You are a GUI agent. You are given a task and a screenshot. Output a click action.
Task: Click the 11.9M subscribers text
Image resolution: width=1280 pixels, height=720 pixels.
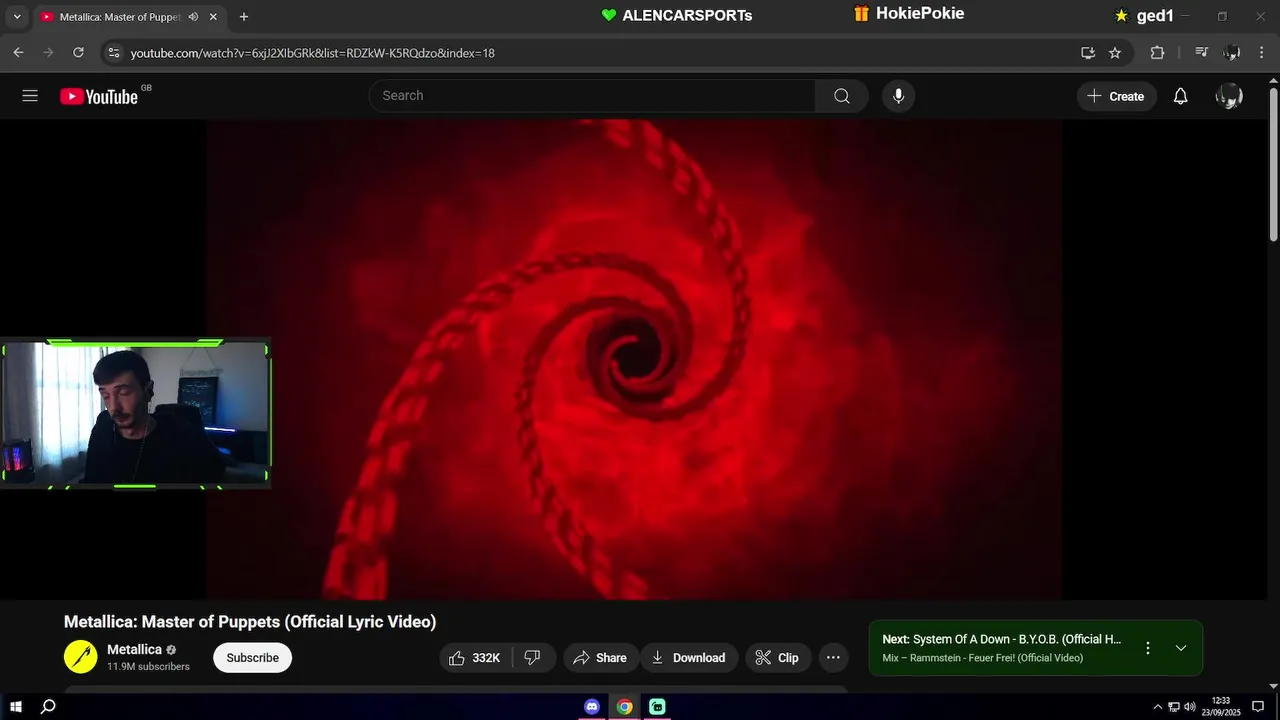point(148,667)
